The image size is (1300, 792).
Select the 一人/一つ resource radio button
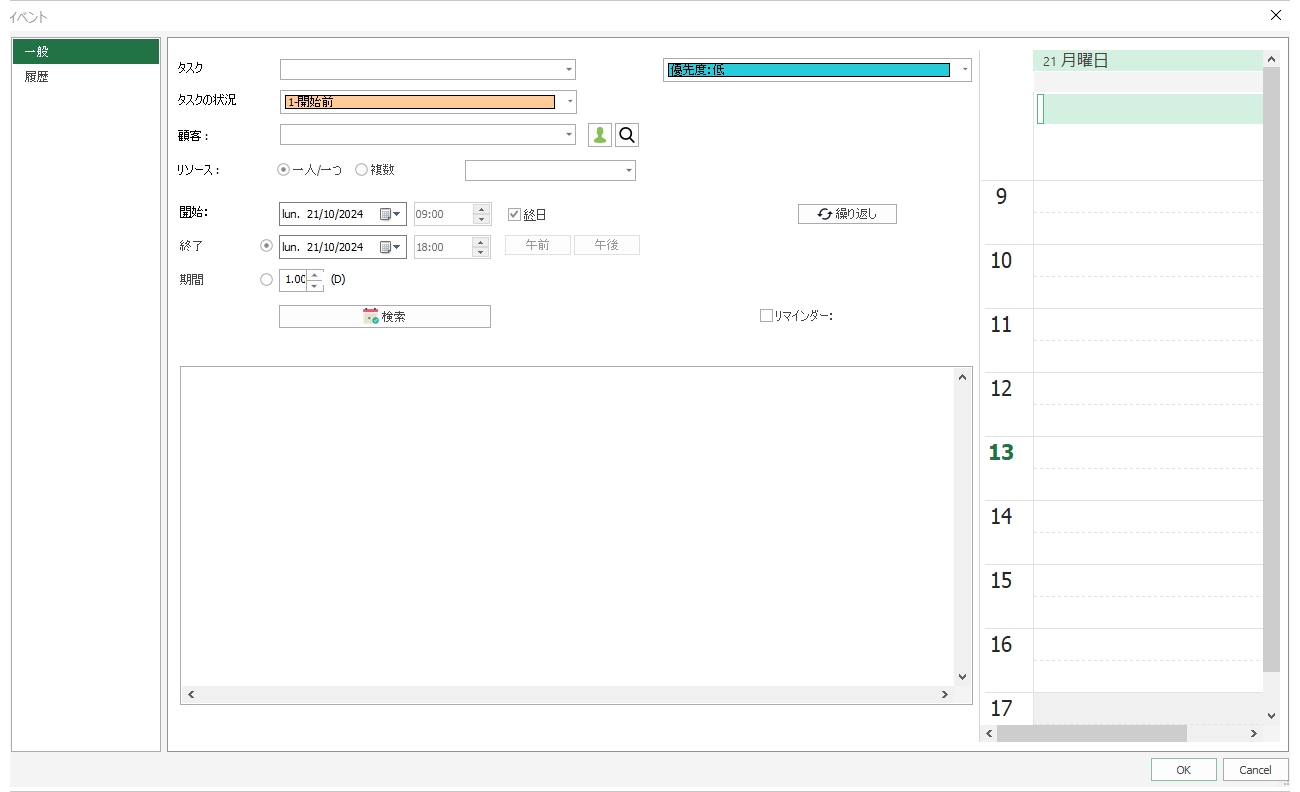point(283,170)
